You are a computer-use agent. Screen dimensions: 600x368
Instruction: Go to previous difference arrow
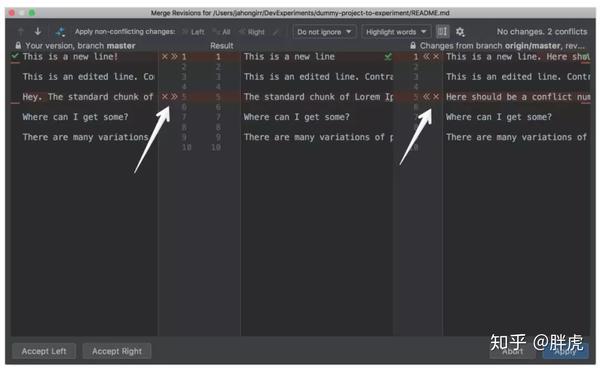21,31
